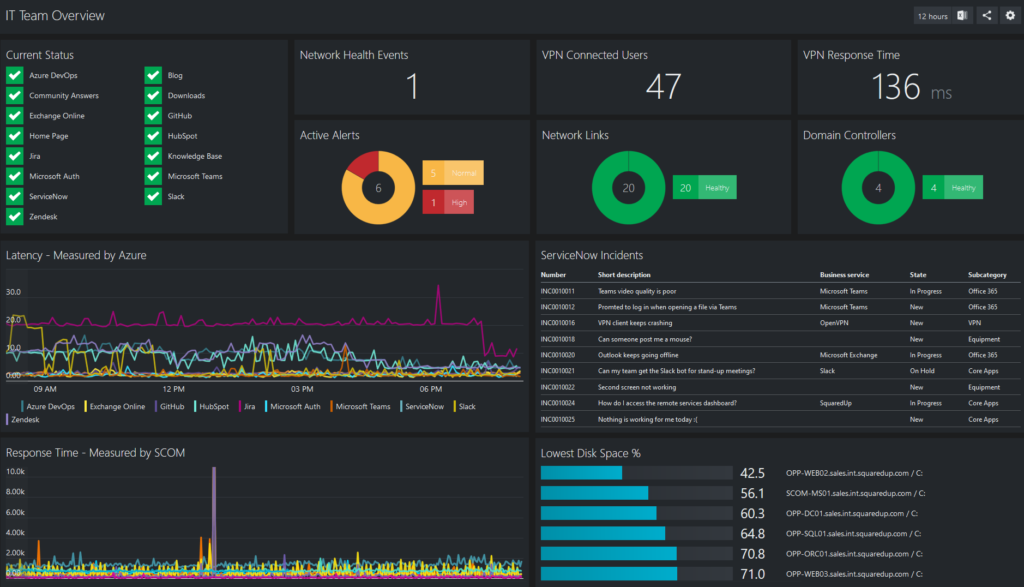
Task: Toggle Microsoft Auth series in latency legend
Action: [x=293, y=406]
